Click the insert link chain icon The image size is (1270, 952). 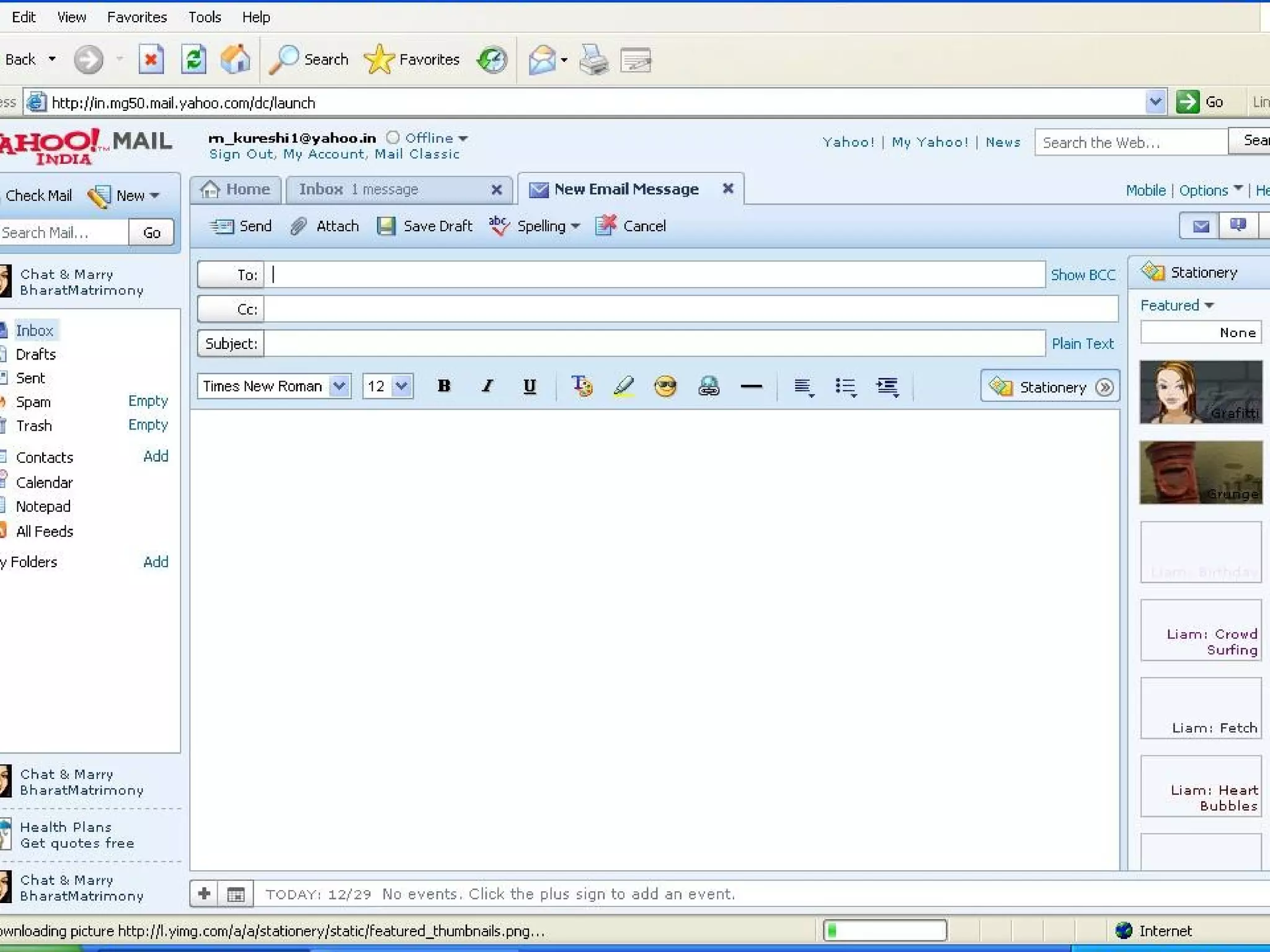(708, 386)
